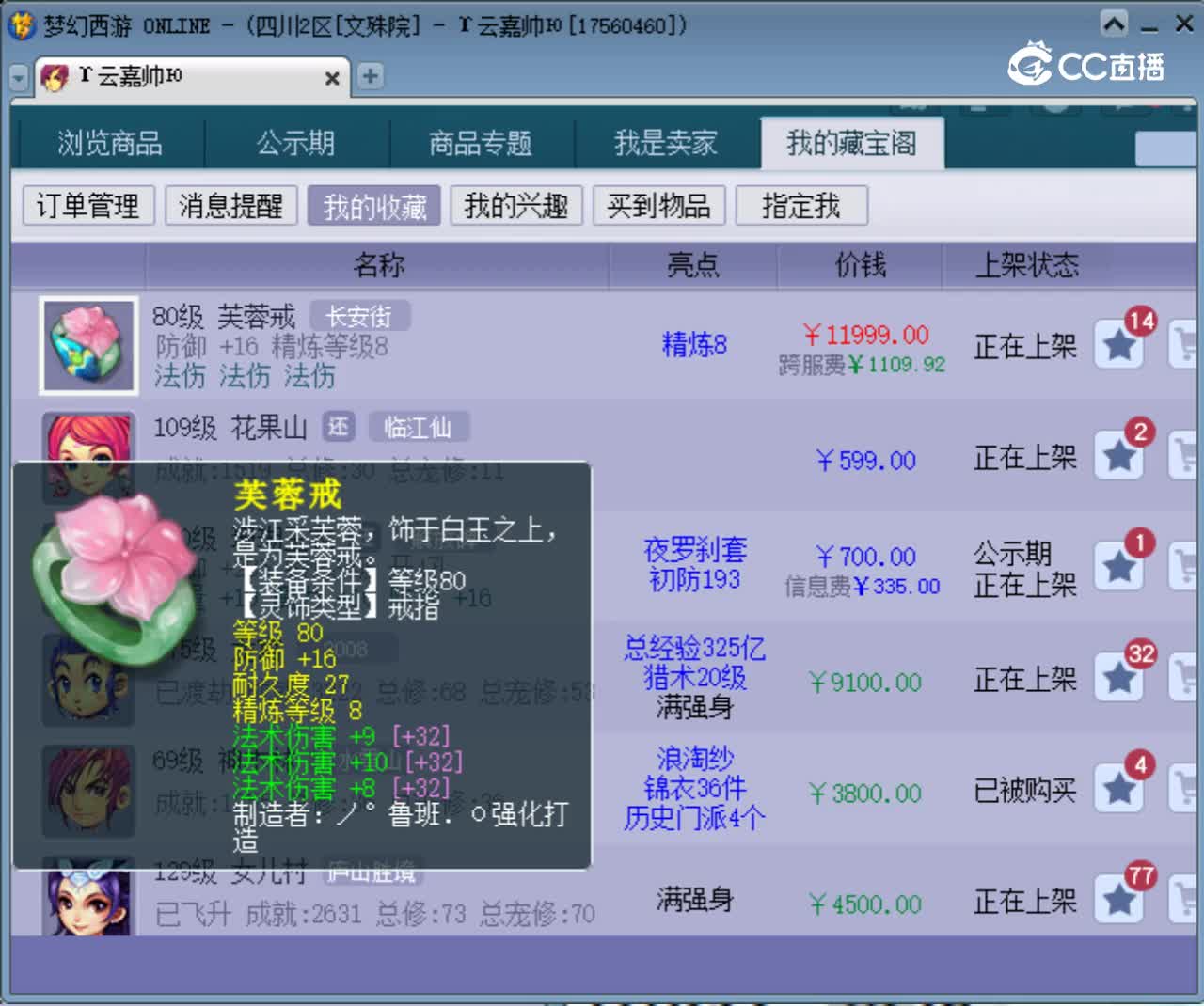Toggle favorite star on 芙蓉戒 row

click(x=1119, y=346)
